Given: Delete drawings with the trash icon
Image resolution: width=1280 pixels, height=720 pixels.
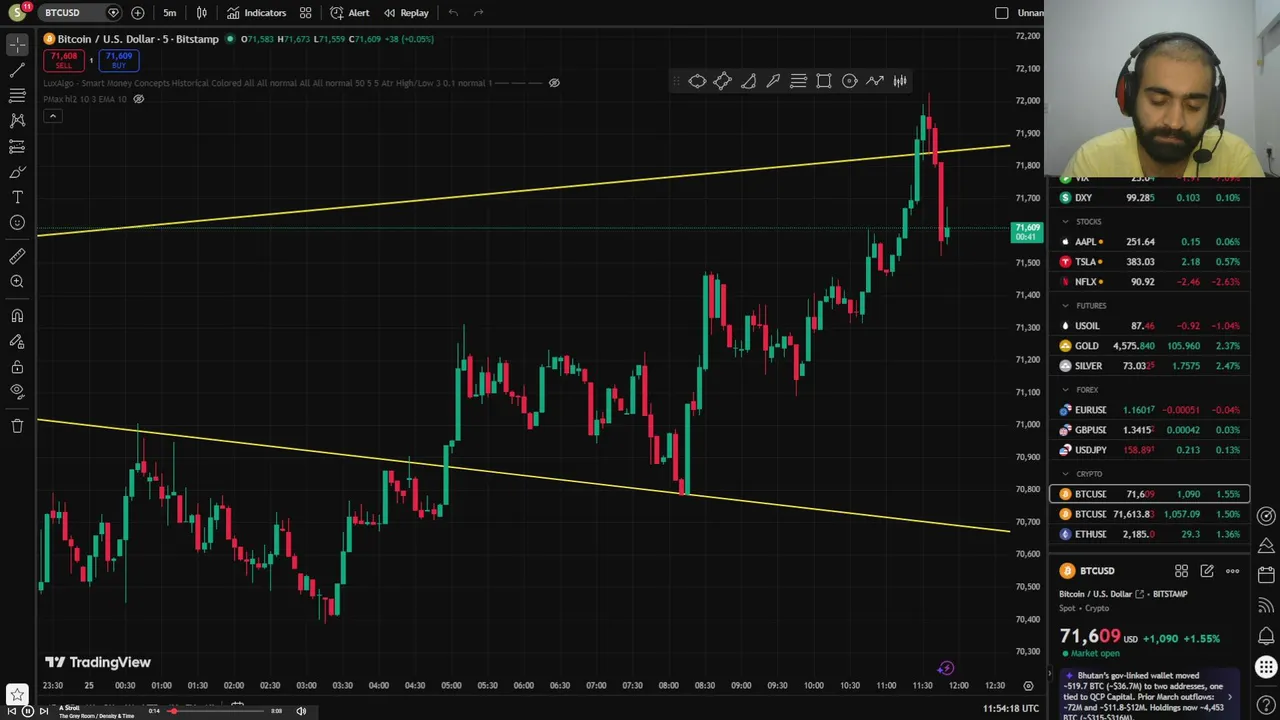Looking at the screenshot, I should coord(17,426).
